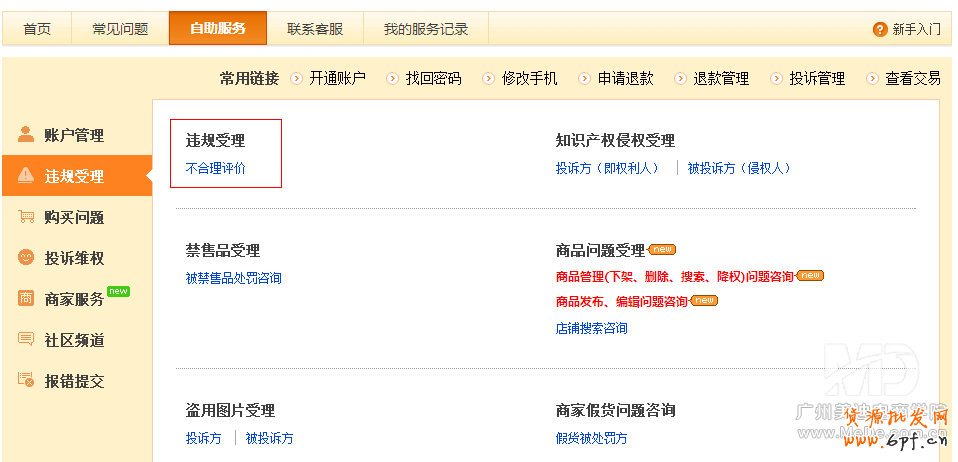The width and height of the screenshot is (958, 462).
Task: Click the shopping cart icon beside 购买问题
Action: (26, 217)
